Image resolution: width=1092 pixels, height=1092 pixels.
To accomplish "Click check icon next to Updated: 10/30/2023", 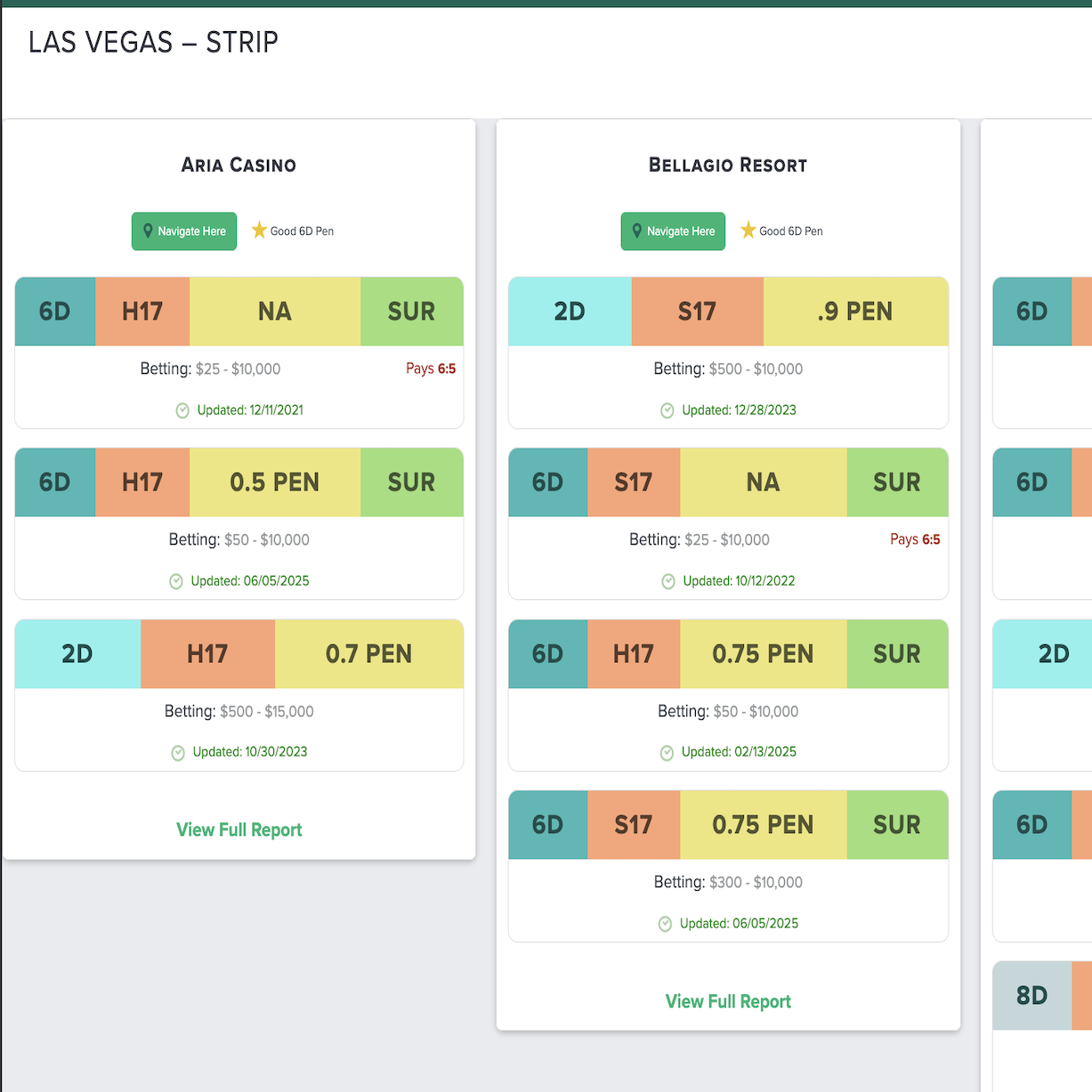I will pyautogui.click(x=178, y=753).
